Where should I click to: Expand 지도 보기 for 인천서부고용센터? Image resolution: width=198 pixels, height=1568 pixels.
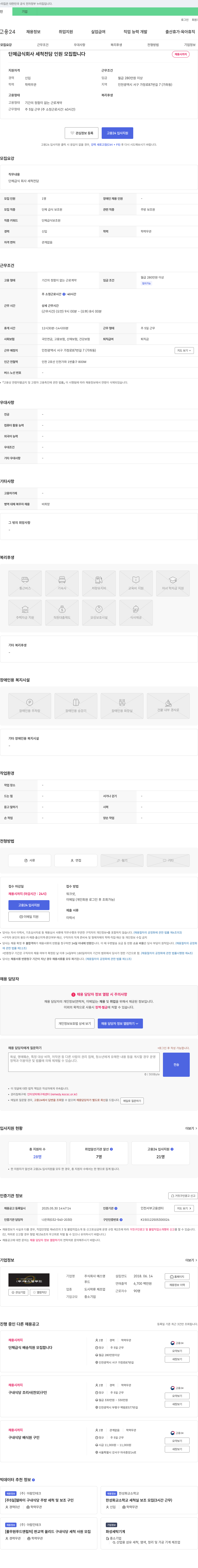pyautogui.click(x=184, y=1208)
